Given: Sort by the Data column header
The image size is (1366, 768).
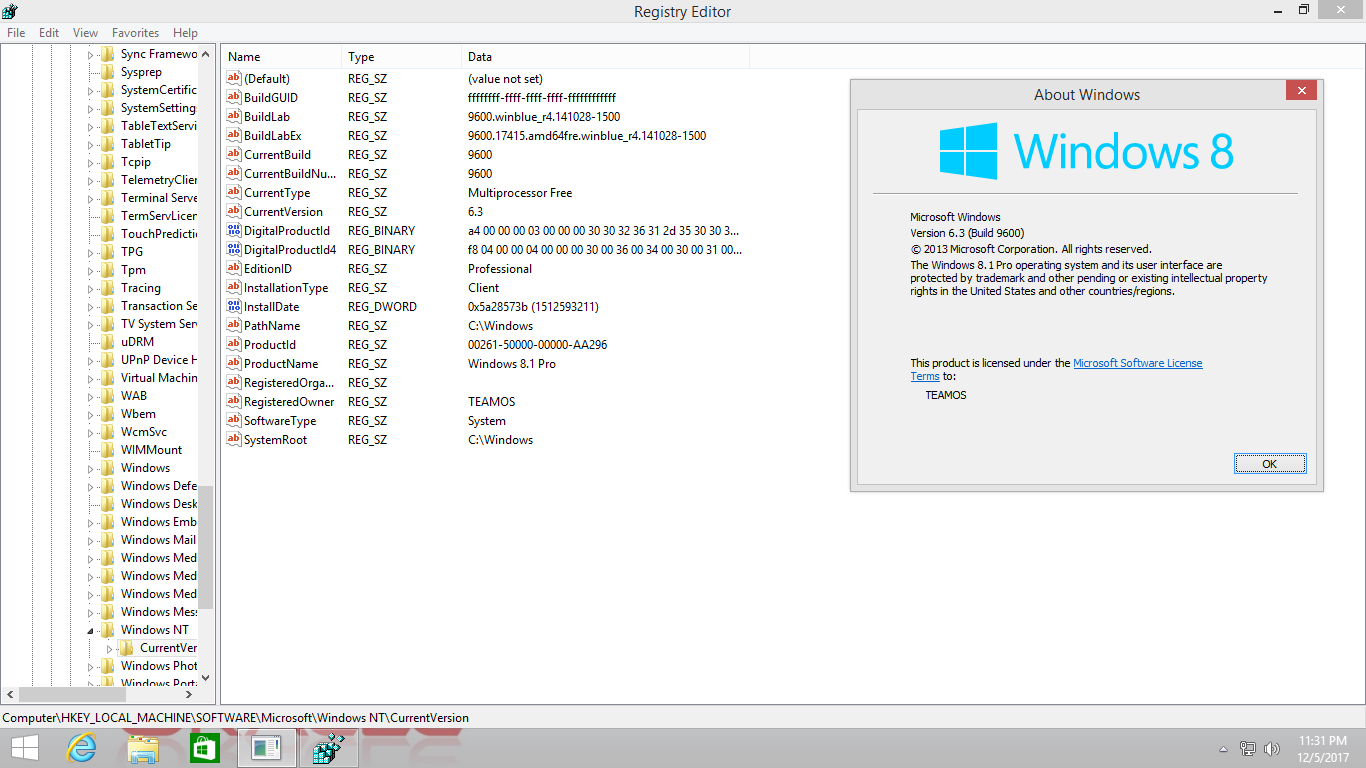Looking at the screenshot, I should point(605,57).
